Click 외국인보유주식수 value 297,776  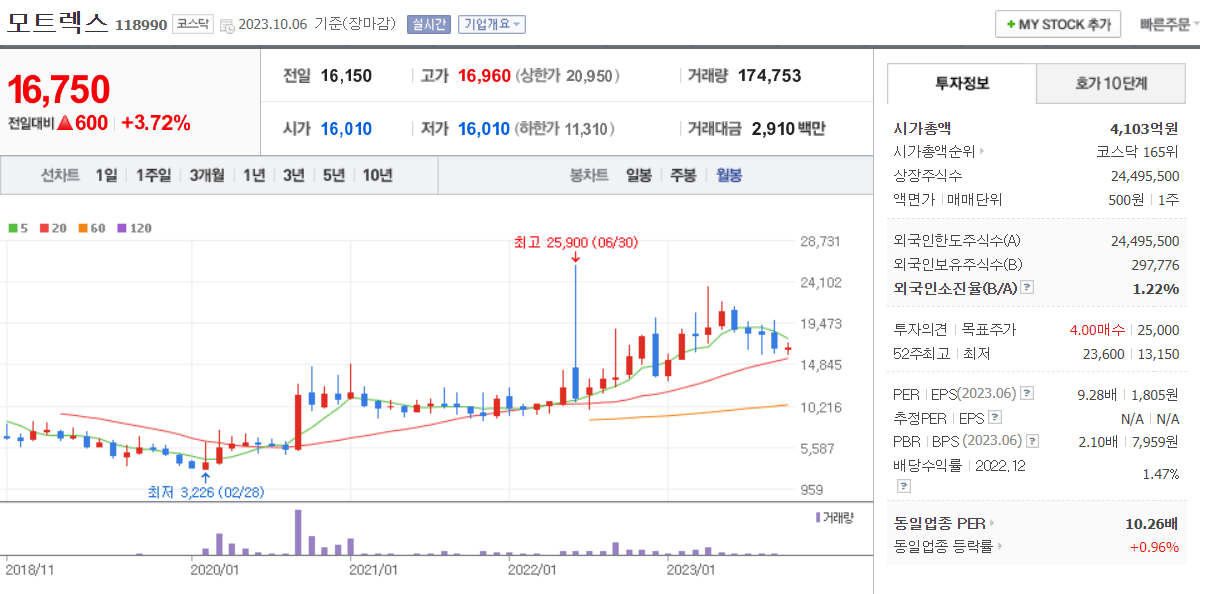[x=1155, y=265]
